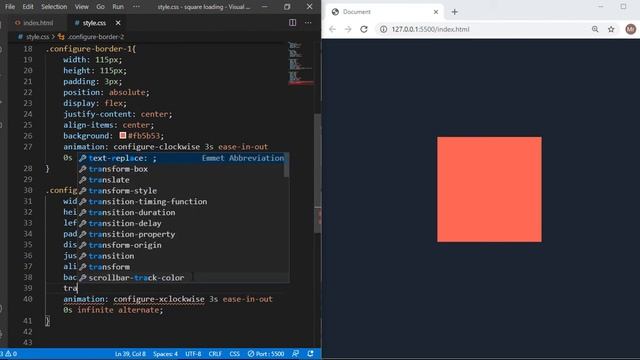Change language mode CSS
The width and height of the screenshot is (640, 360).
pos(234,354)
